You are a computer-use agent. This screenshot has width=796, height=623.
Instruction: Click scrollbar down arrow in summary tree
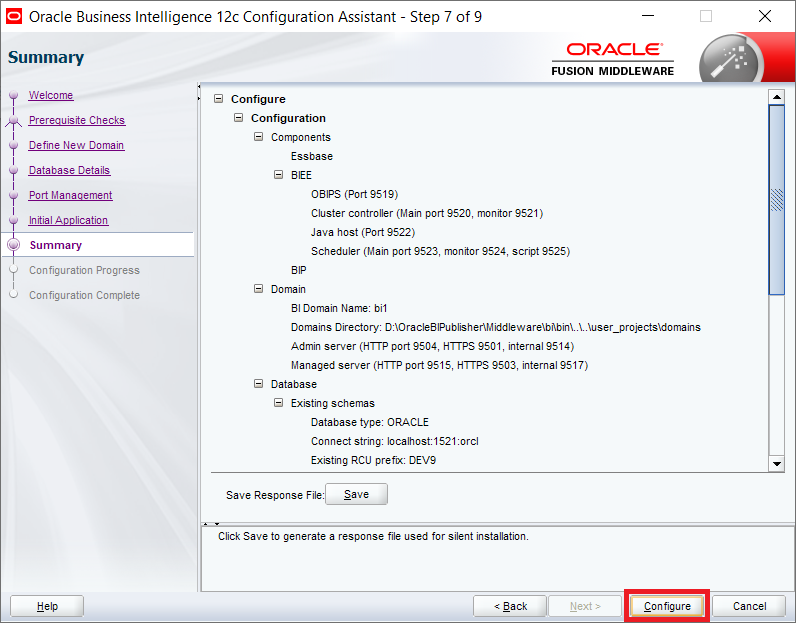coord(777,464)
